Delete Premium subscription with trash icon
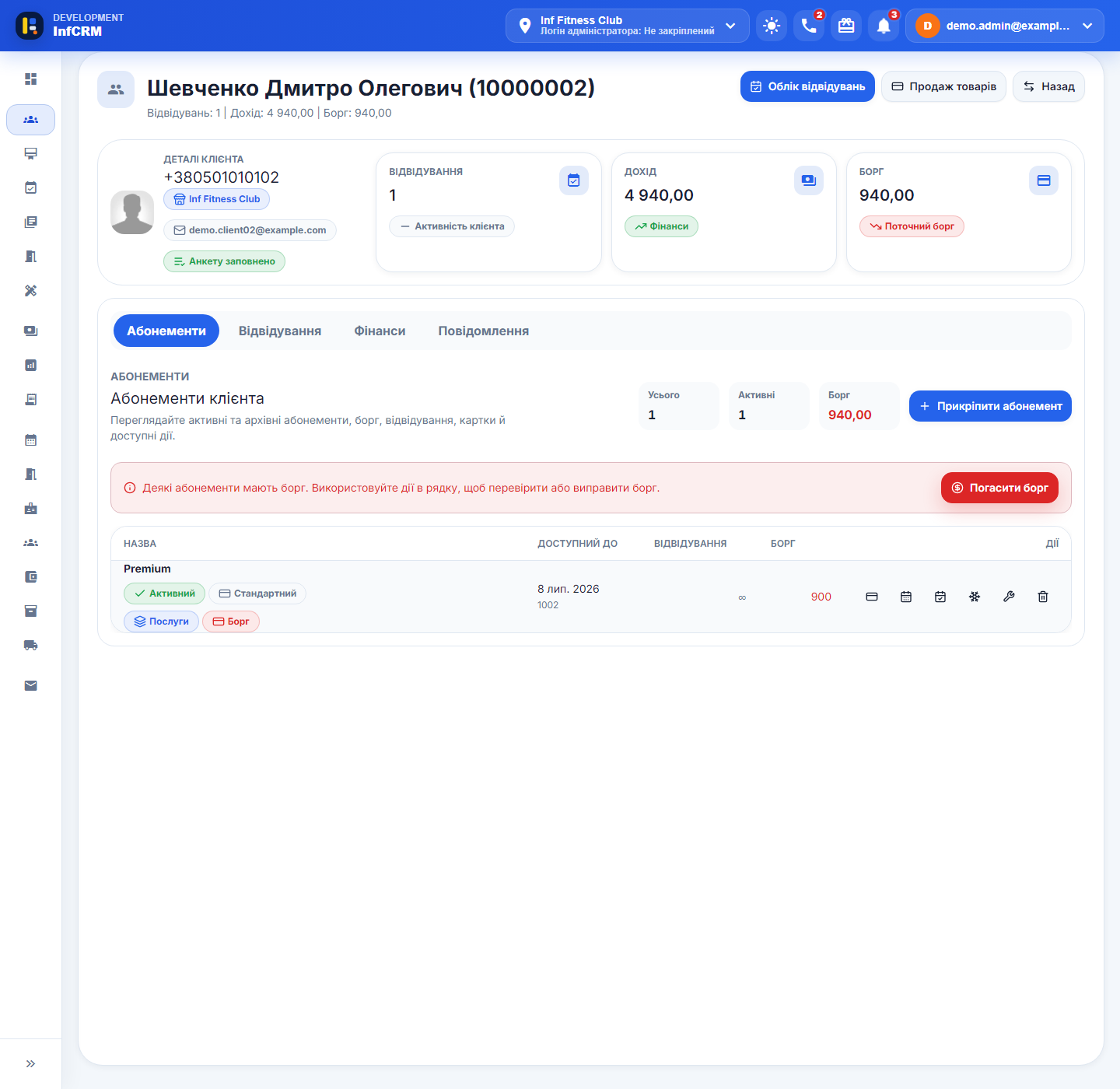This screenshot has width=1120, height=1089. 1043,597
